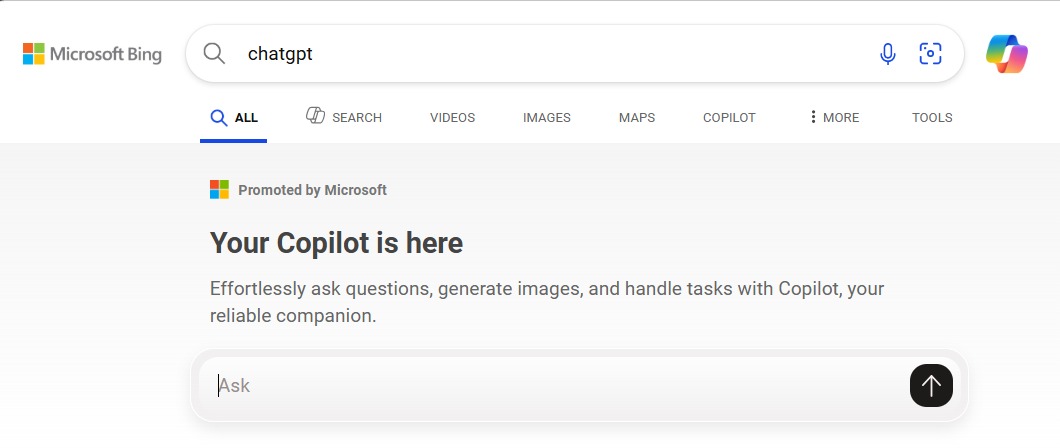Screen dimensions: 1060x448
Task: Open the IMAGES tab
Action: (x=546, y=118)
